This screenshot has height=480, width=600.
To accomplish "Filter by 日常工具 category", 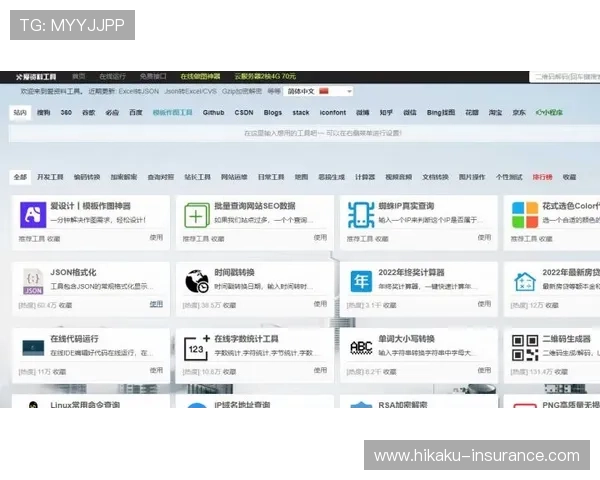I will tap(271, 177).
